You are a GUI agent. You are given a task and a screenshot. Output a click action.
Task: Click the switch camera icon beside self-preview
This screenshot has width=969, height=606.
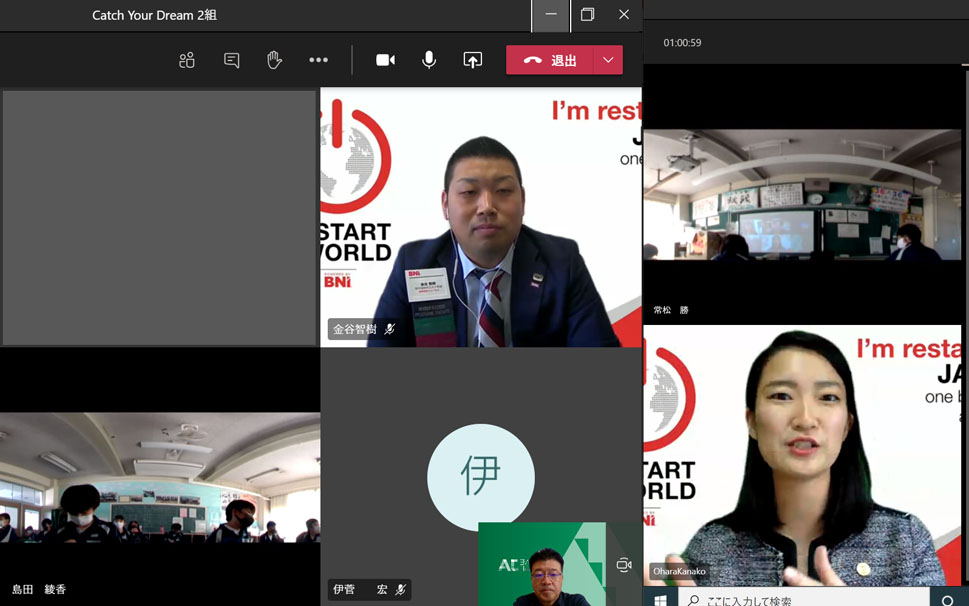pyautogui.click(x=624, y=565)
